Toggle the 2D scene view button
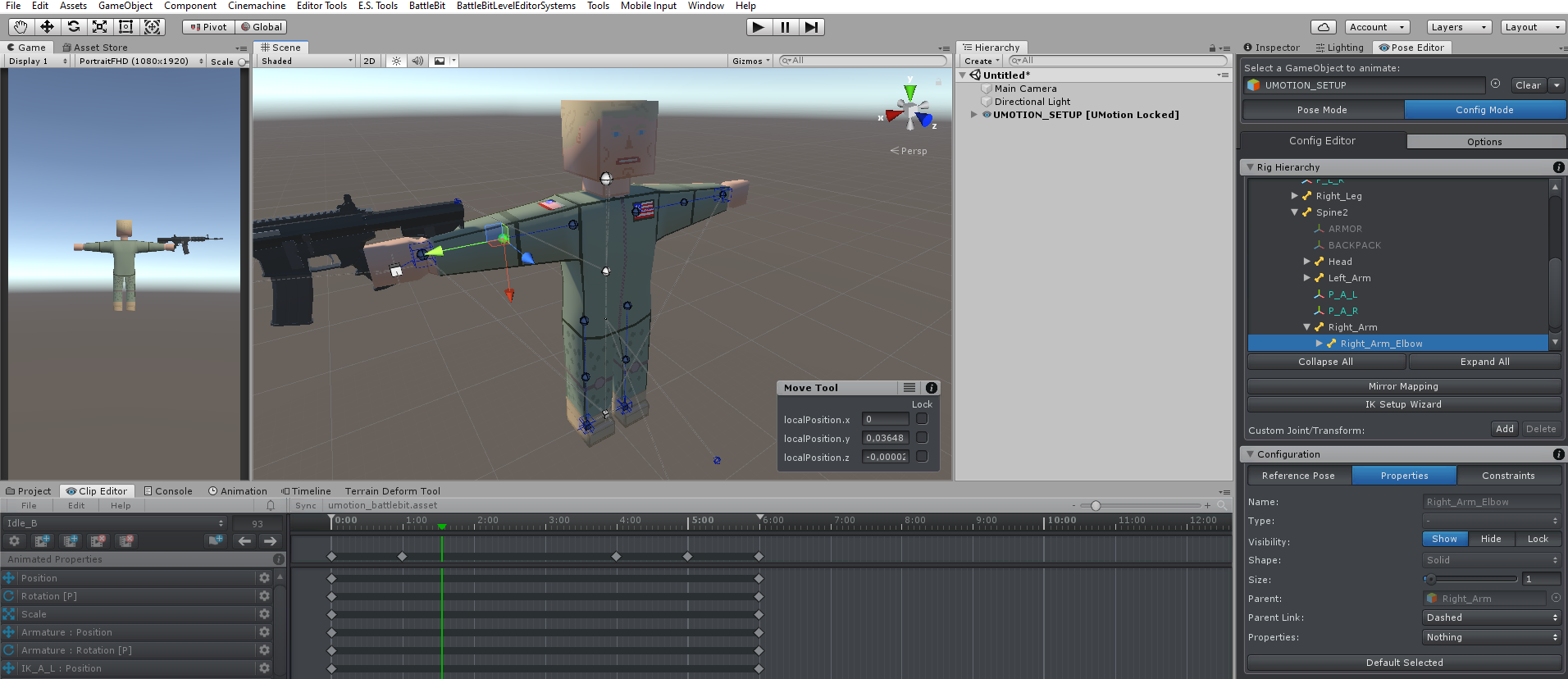Screen dimensions: 1568x679 click(x=369, y=61)
